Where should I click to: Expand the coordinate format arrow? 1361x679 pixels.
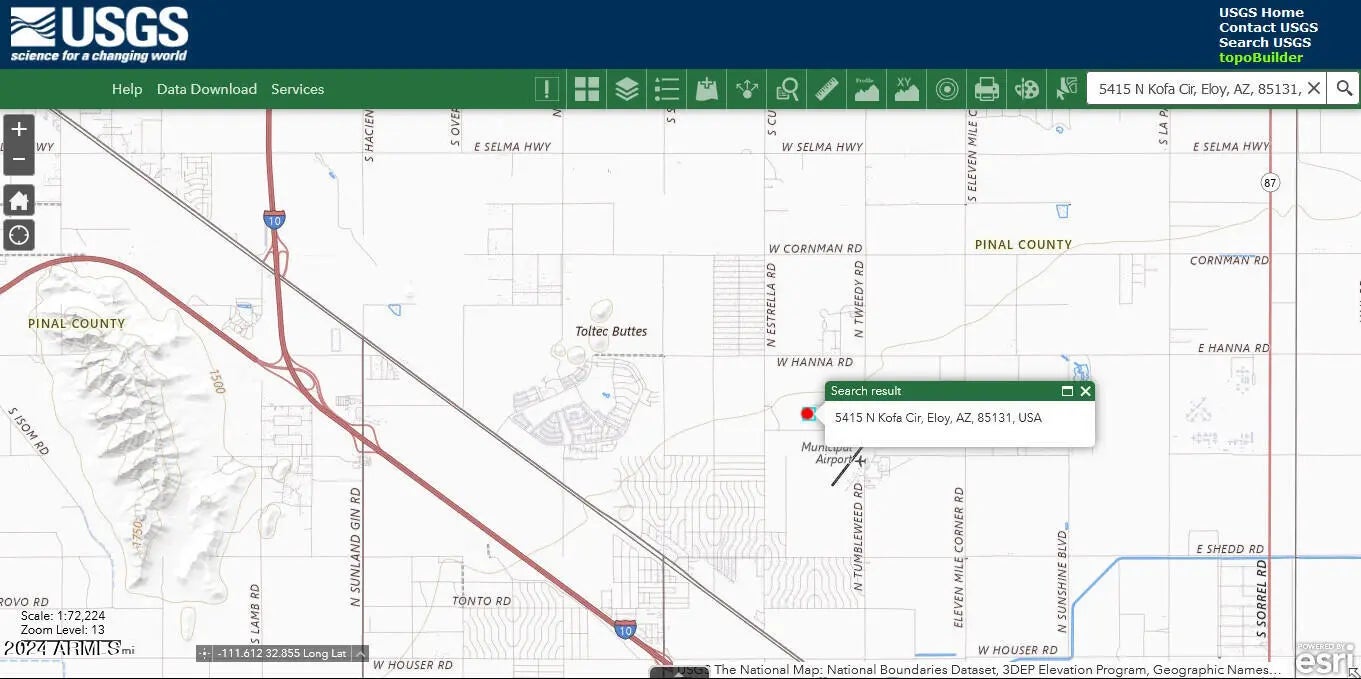pos(361,653)
